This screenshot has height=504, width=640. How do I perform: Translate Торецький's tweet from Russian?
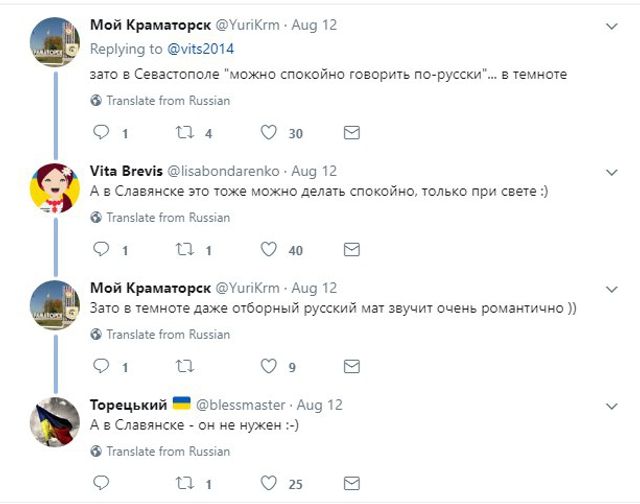(x=160, y=451)
